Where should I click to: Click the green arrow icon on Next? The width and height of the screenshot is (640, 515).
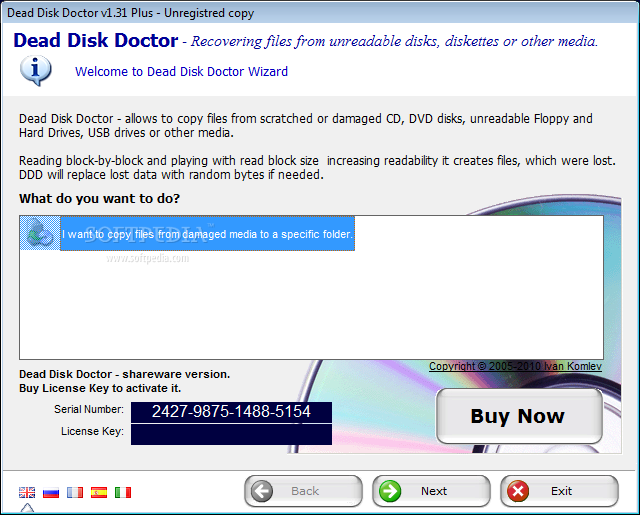[x=390, y=491]
